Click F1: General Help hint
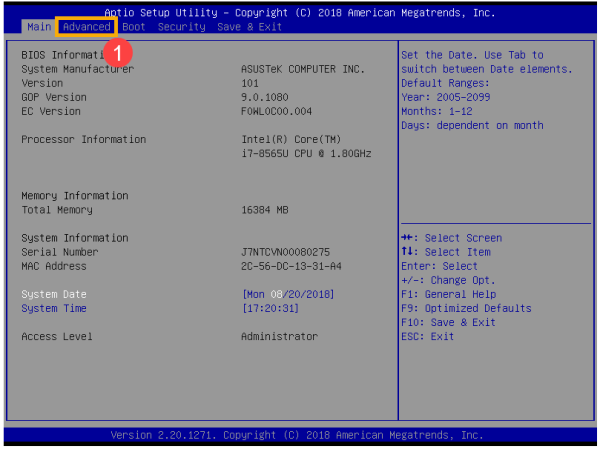 pos(448,294)
